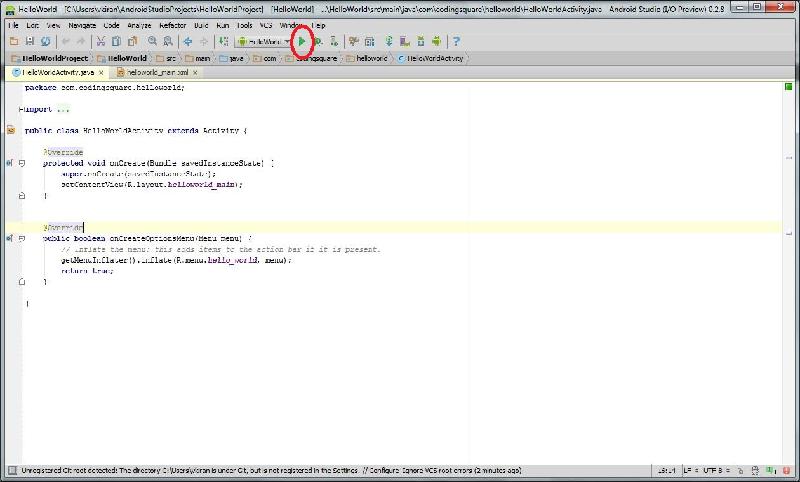This screenshot has height=482, width=800.
Task: Open the Tools menu
Action: click(x=244, y=25)
